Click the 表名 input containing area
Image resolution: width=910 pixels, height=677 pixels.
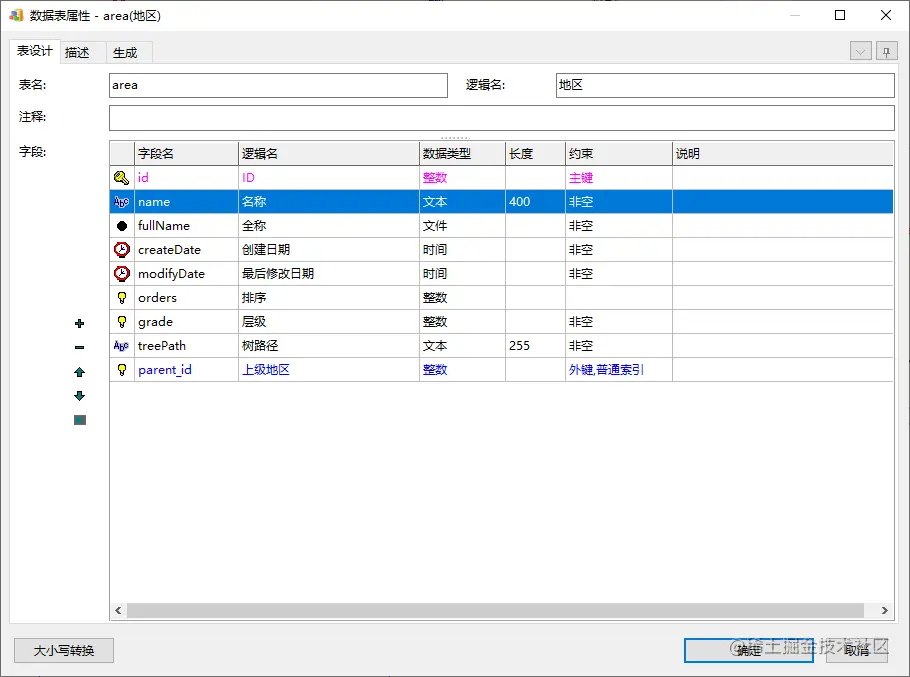pos(279,85)
